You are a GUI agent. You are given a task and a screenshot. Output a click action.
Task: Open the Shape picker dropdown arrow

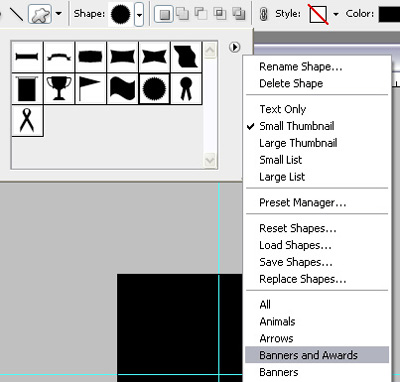tap(139, 14)
